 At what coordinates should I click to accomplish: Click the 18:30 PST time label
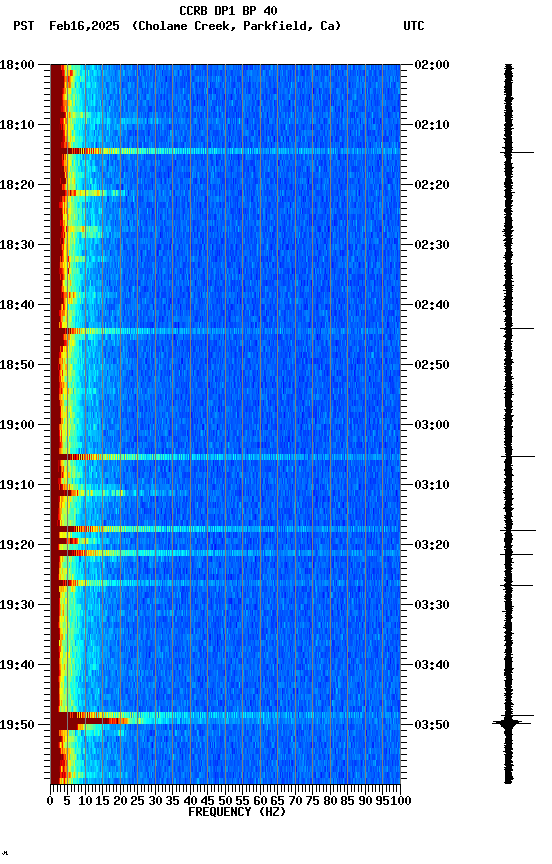[17, 245]
